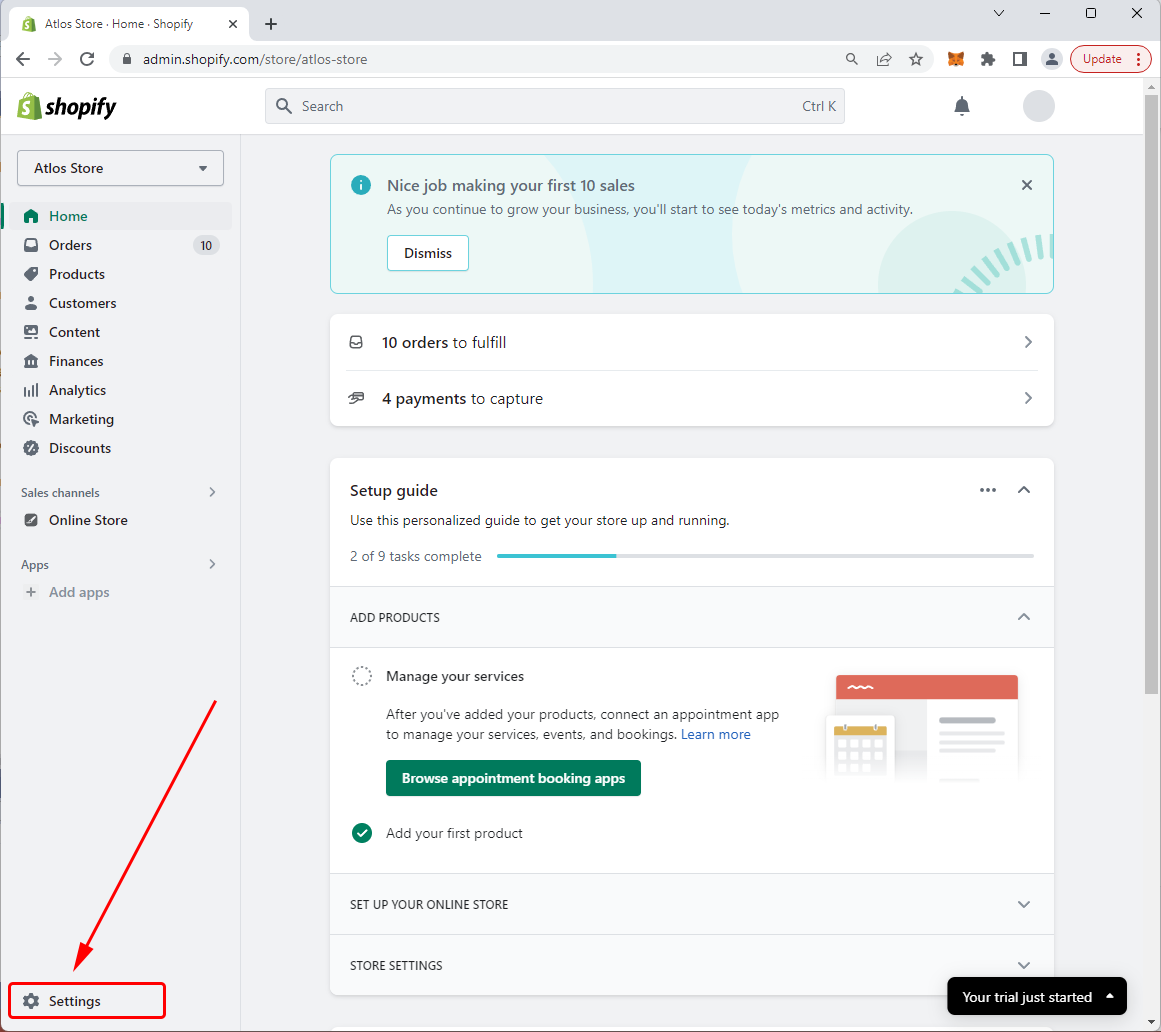Click the Add your first product task
Screen dimensions: 1161x1032
(x=454, y=833)
